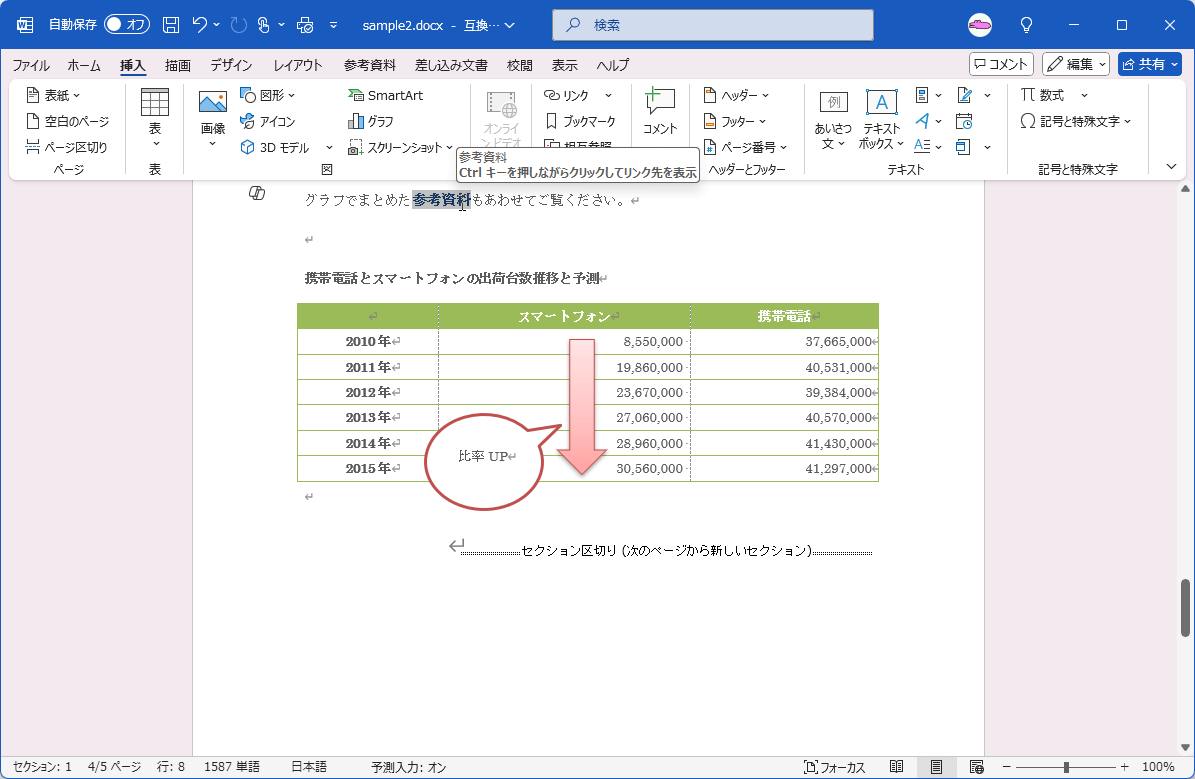1195x779 pixels.
Task: Open the ヘッダー header gallery
Action: pyautogui.click(x=736, y=95)
